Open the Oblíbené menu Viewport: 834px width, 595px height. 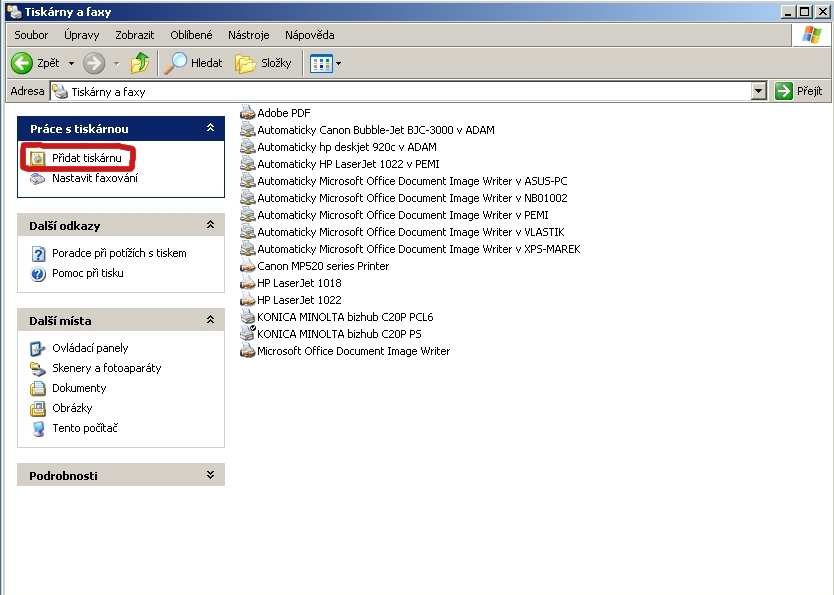pos(191,35)
